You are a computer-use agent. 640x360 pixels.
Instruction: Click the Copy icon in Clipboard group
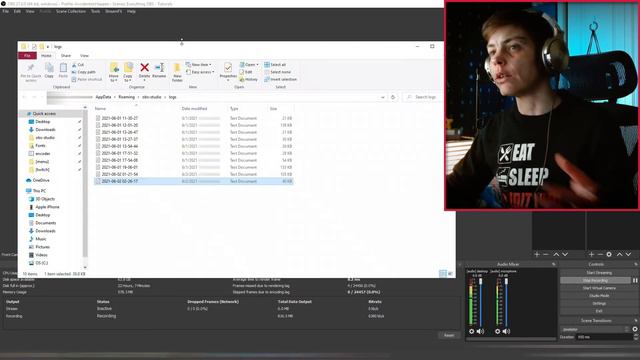coord(49,68)
